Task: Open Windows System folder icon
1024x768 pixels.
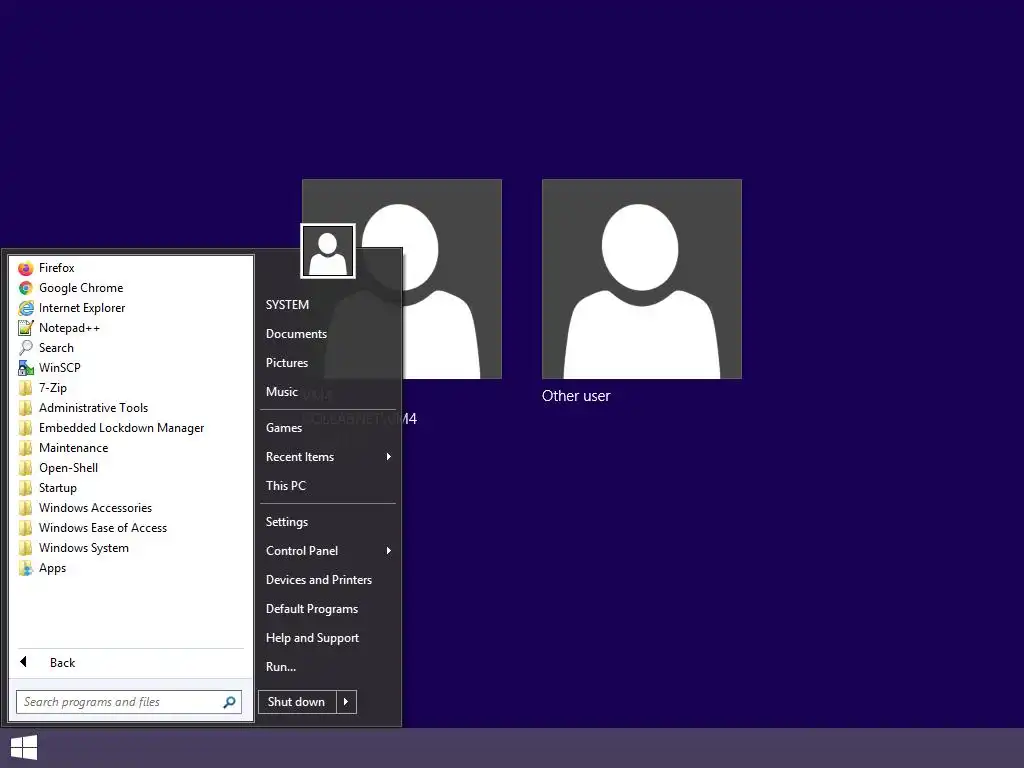Action: click(x=25, y=548)
